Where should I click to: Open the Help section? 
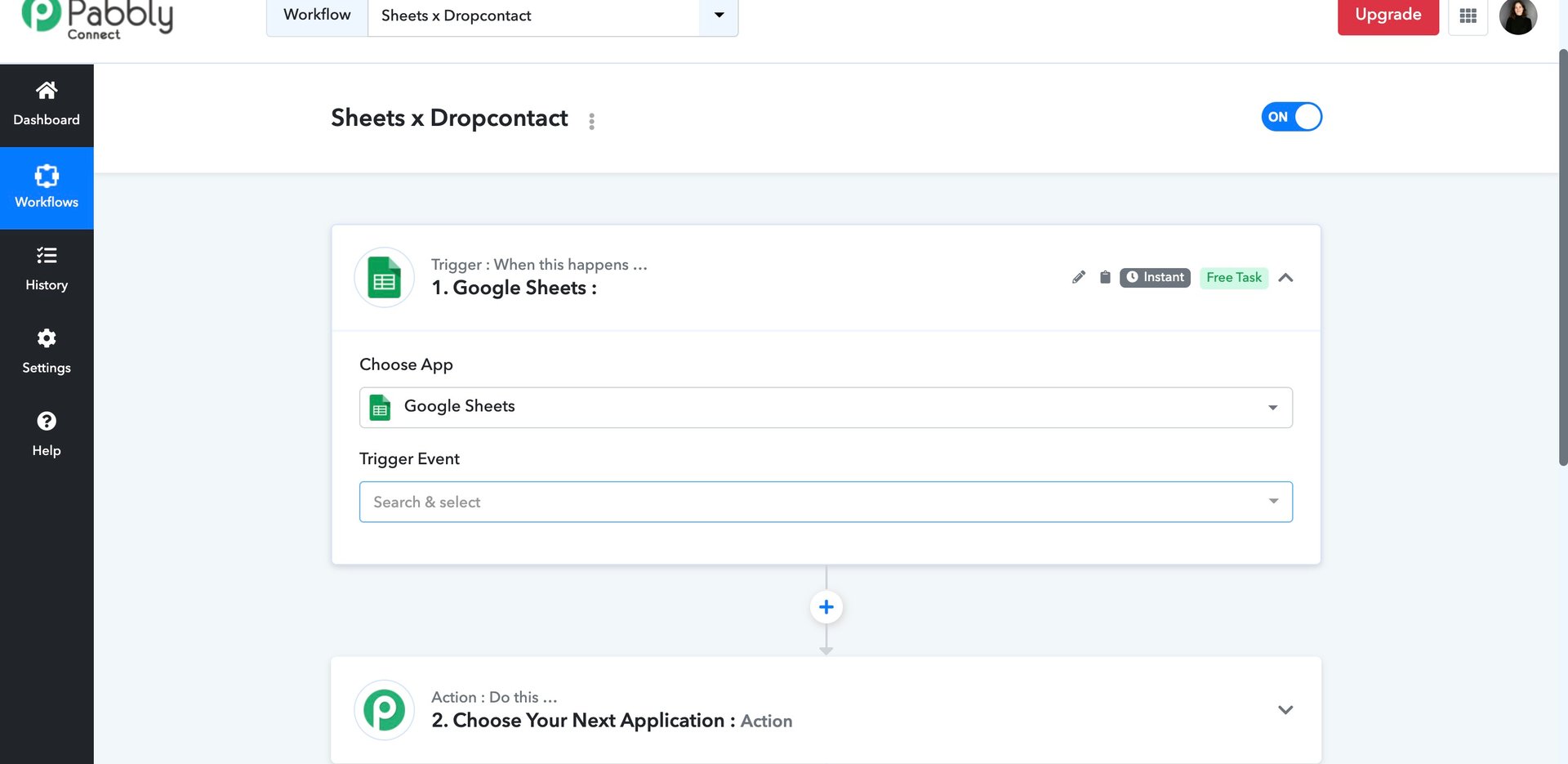click(47, 436)
